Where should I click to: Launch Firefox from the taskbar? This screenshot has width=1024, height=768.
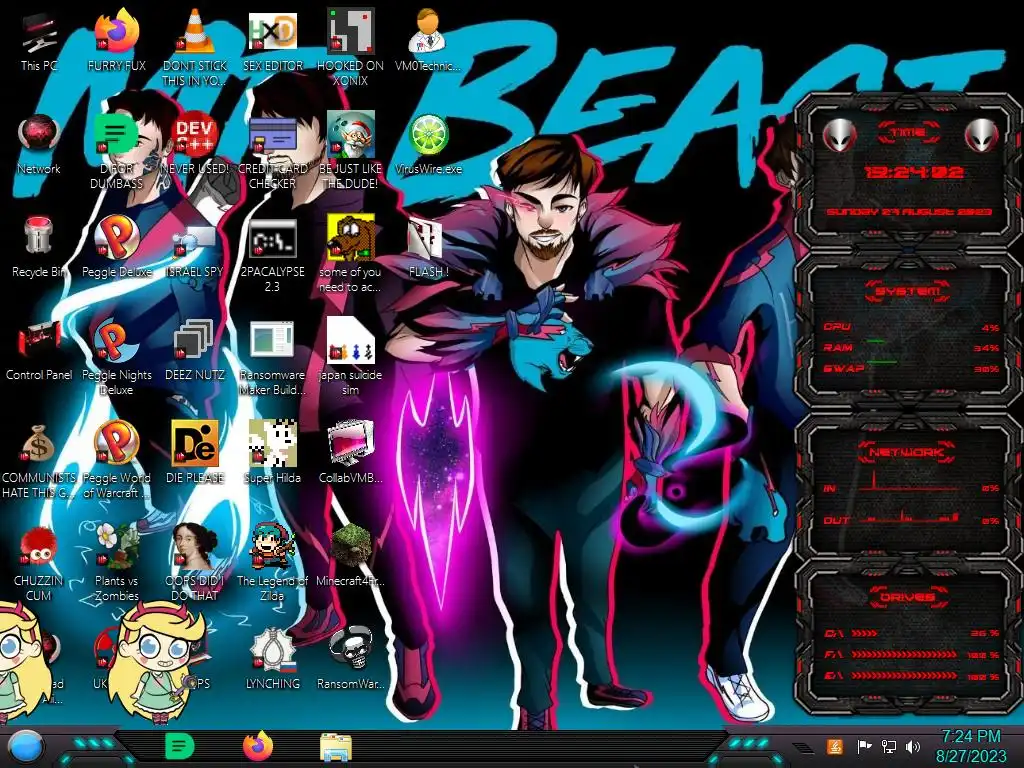257,746
